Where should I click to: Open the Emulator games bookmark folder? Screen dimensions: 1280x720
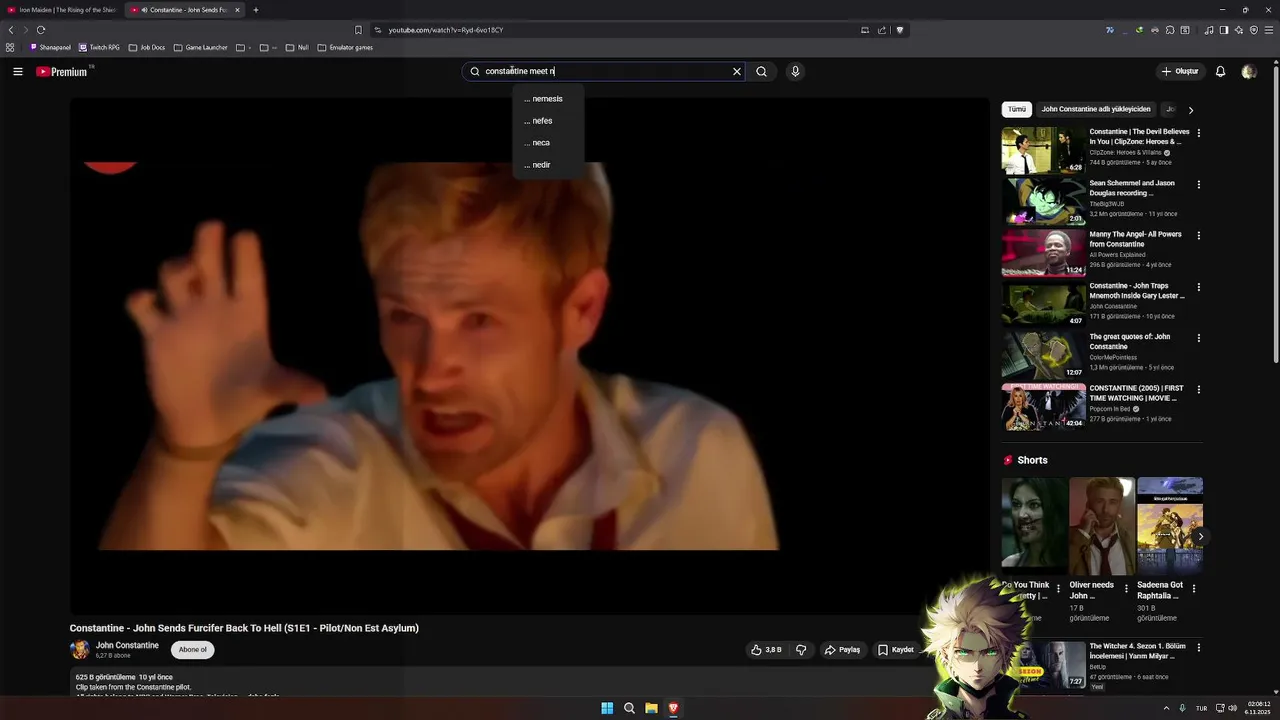(x=345, y=47)
